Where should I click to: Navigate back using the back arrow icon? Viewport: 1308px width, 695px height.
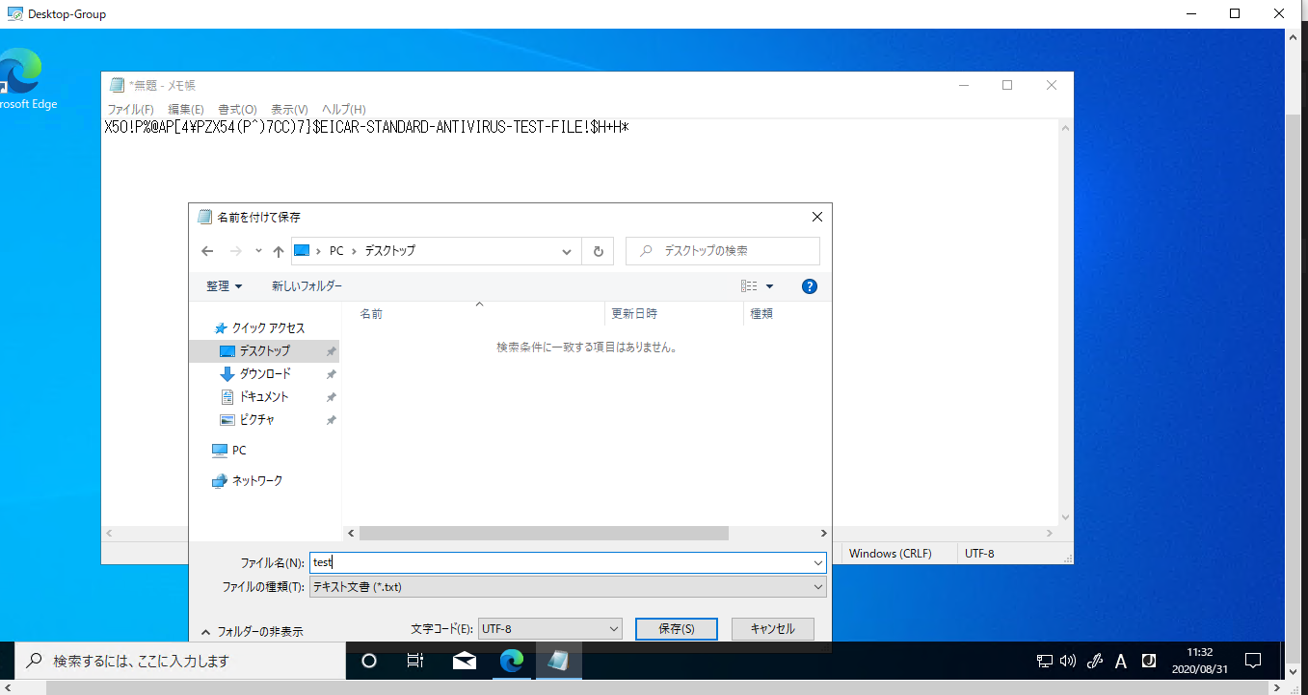[x=207, y=251]
